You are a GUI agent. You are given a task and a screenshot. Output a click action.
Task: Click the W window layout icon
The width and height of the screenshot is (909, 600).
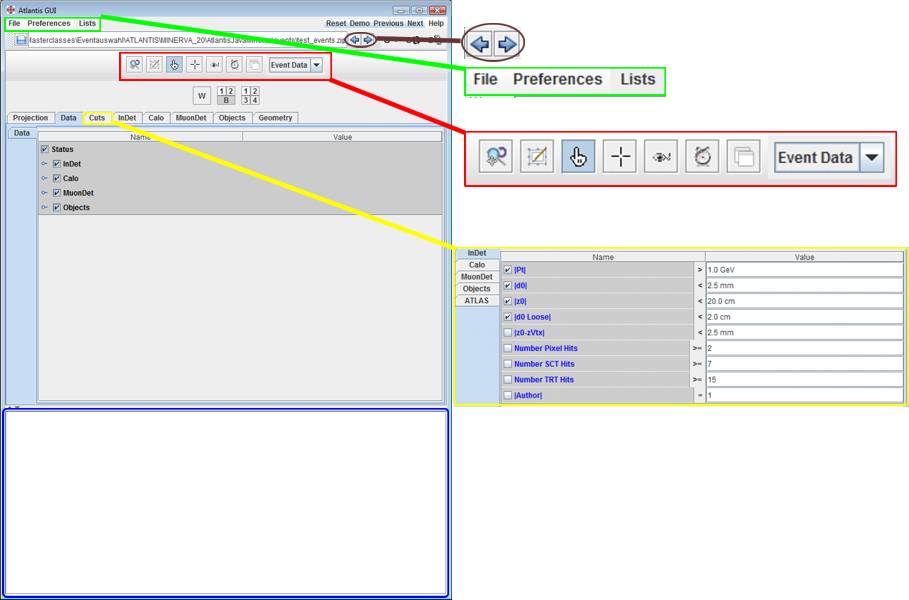(x=202, y=96)
